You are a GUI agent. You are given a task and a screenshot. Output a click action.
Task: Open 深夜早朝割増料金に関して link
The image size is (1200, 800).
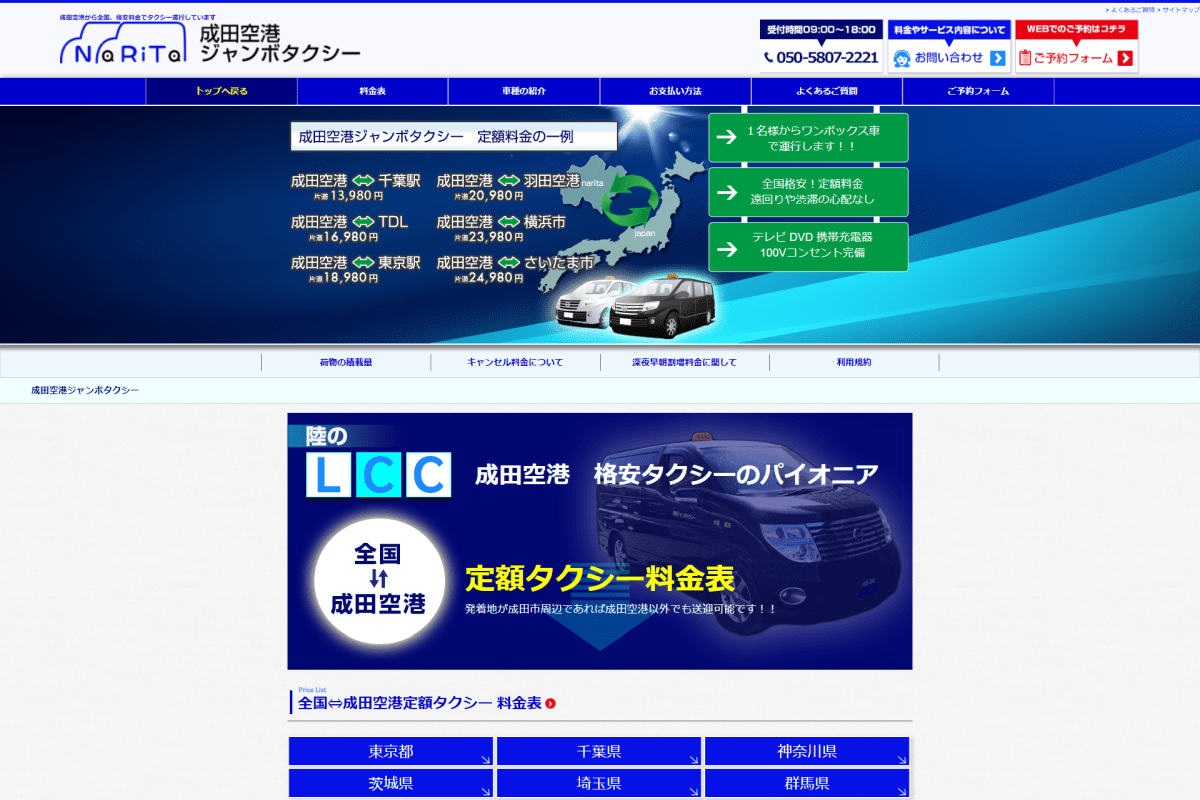click(684, 362)
